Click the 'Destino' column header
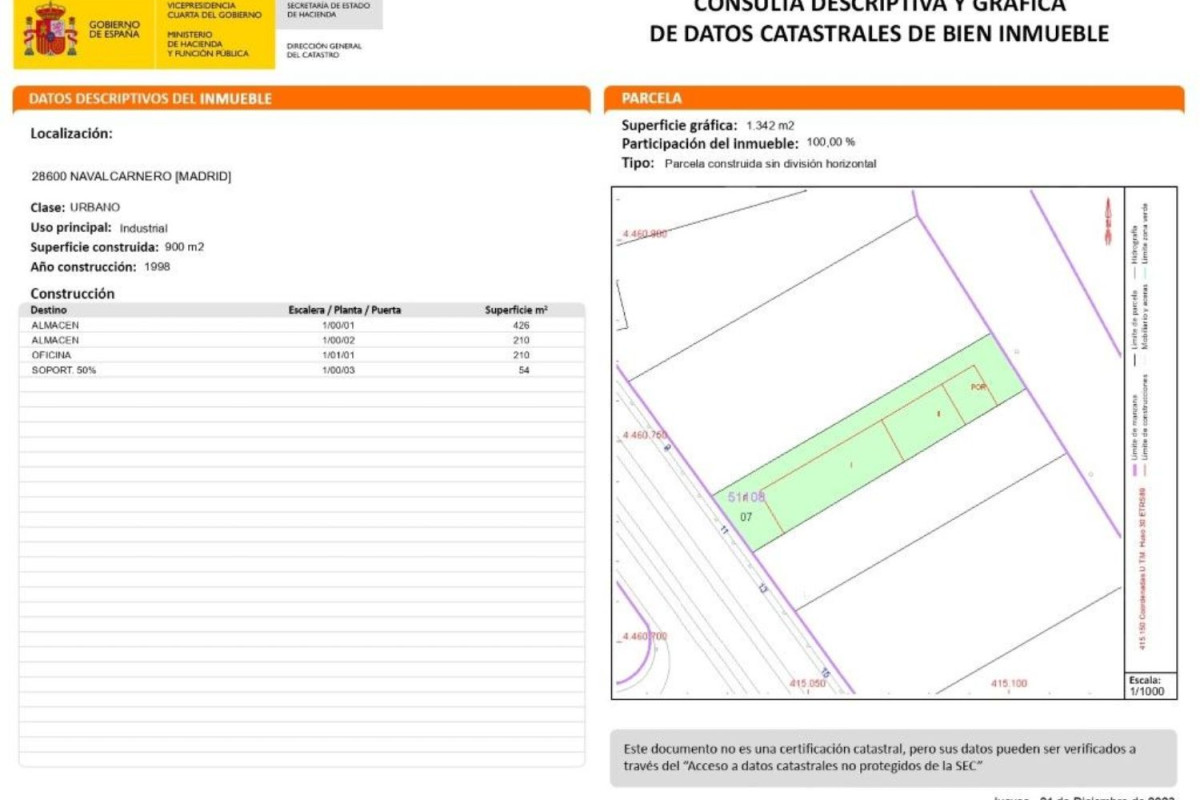Viewport: 1200px width, 800px height. pyautogui.click(x=49, y=310)
